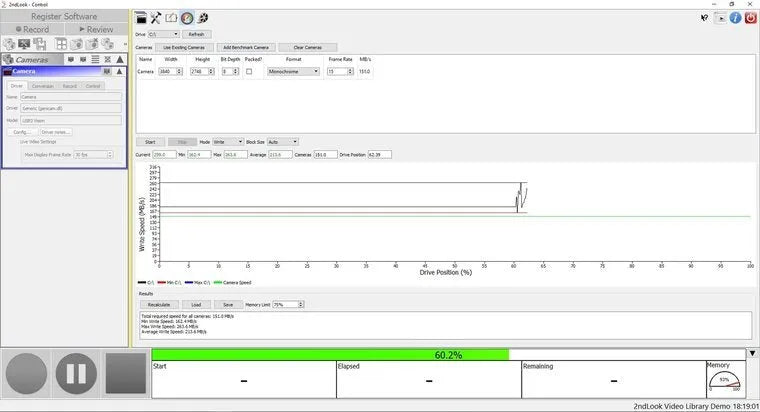This screenshot has width=760, height=412.
Task: Click the blue info icon
Action: coord(736,17)
